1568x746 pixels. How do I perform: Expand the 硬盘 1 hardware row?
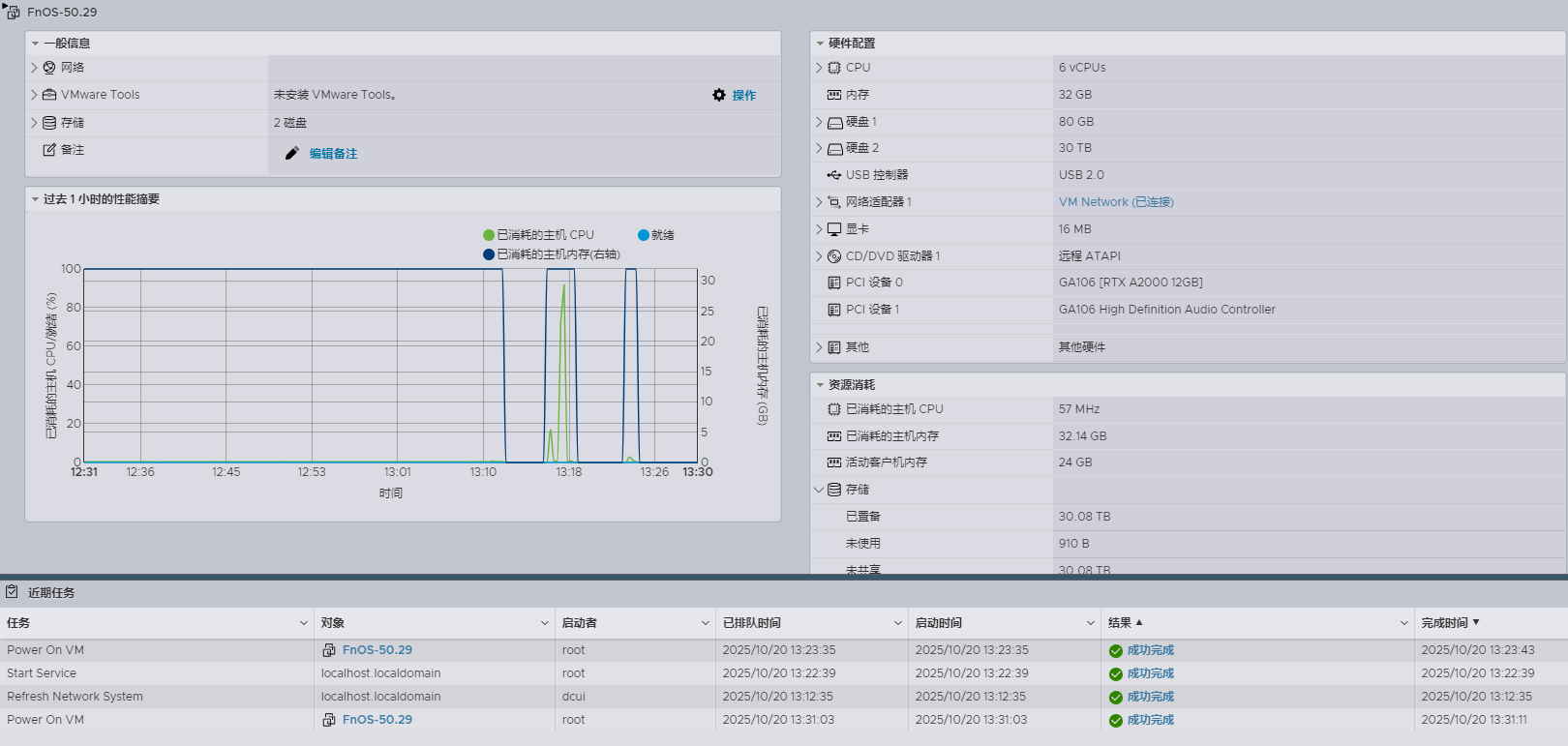click(819, 122)
